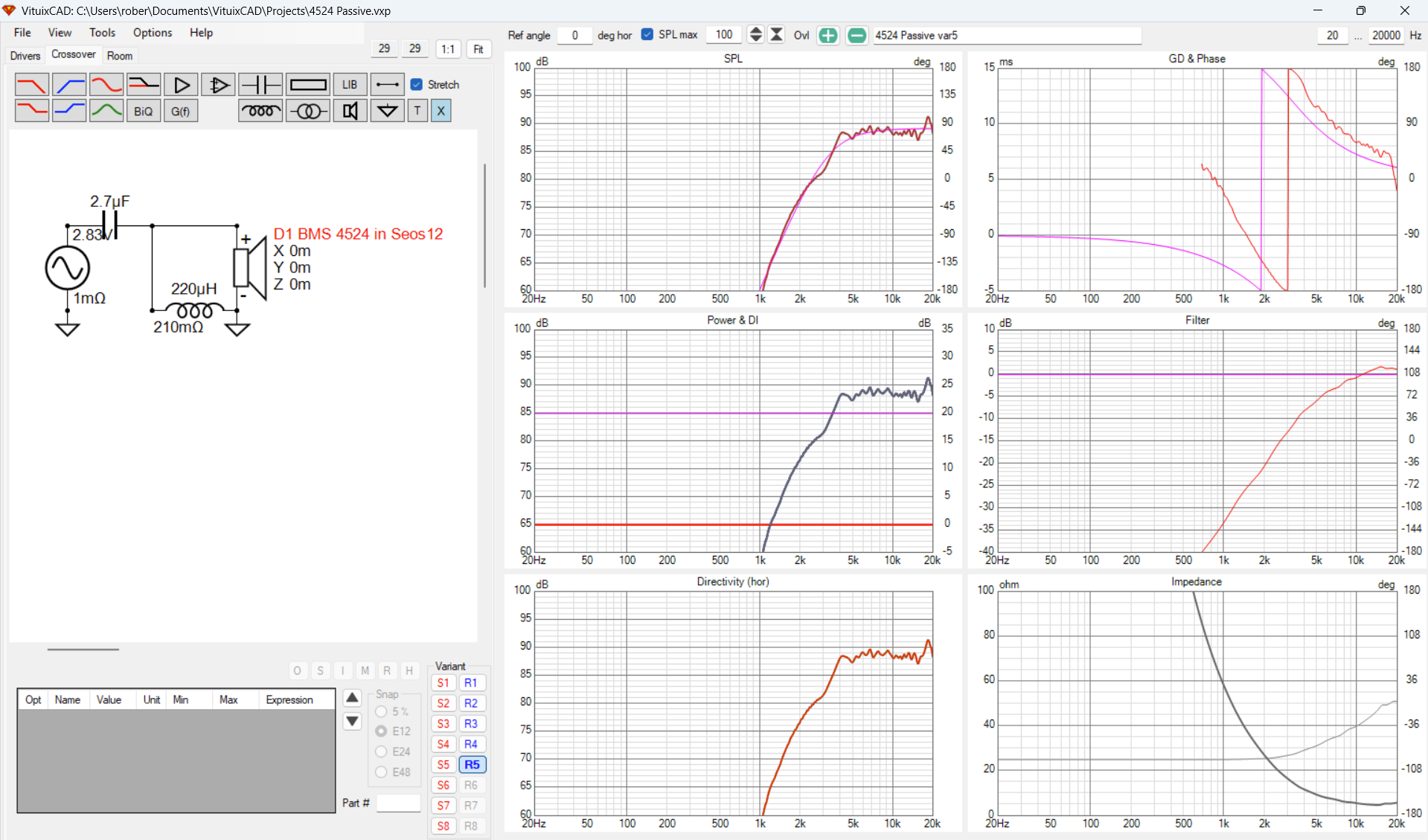This screenshot has width=1428, height=840.
Task: Insert a driver speaker component
Action: 350,112
